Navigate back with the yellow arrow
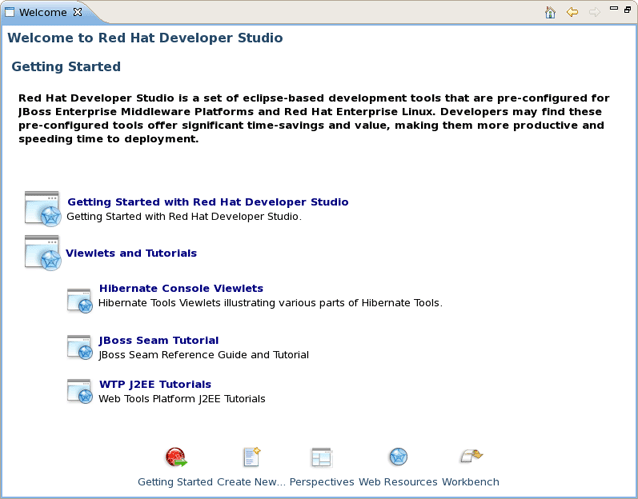The height and width of the screenshot is (499, 638). [x=572, y=13]
